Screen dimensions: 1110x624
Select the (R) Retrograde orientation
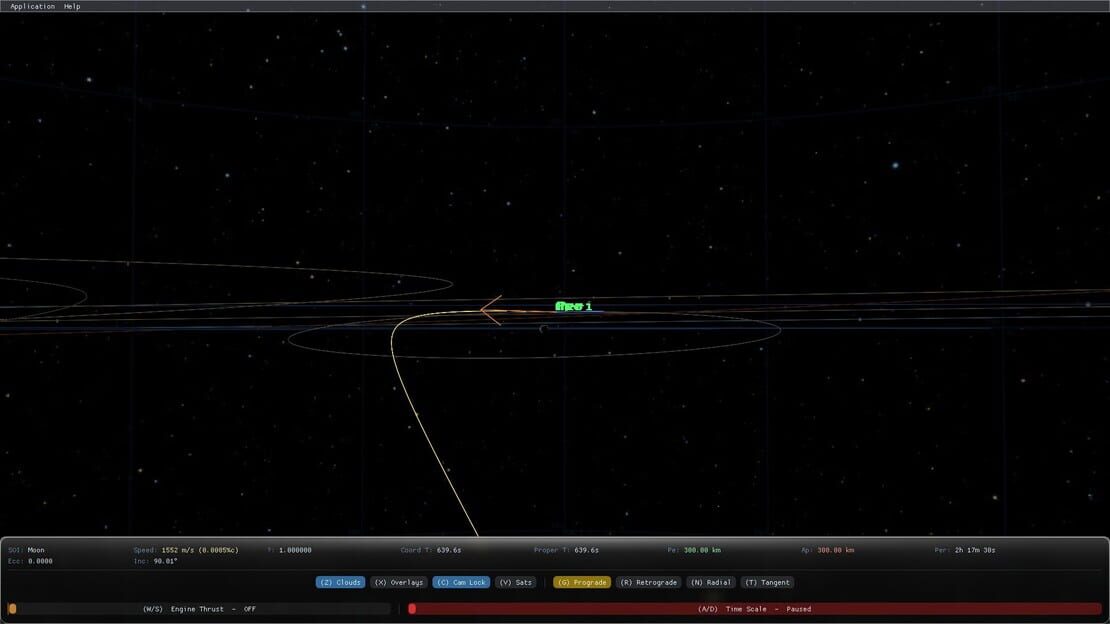point(648,582)
